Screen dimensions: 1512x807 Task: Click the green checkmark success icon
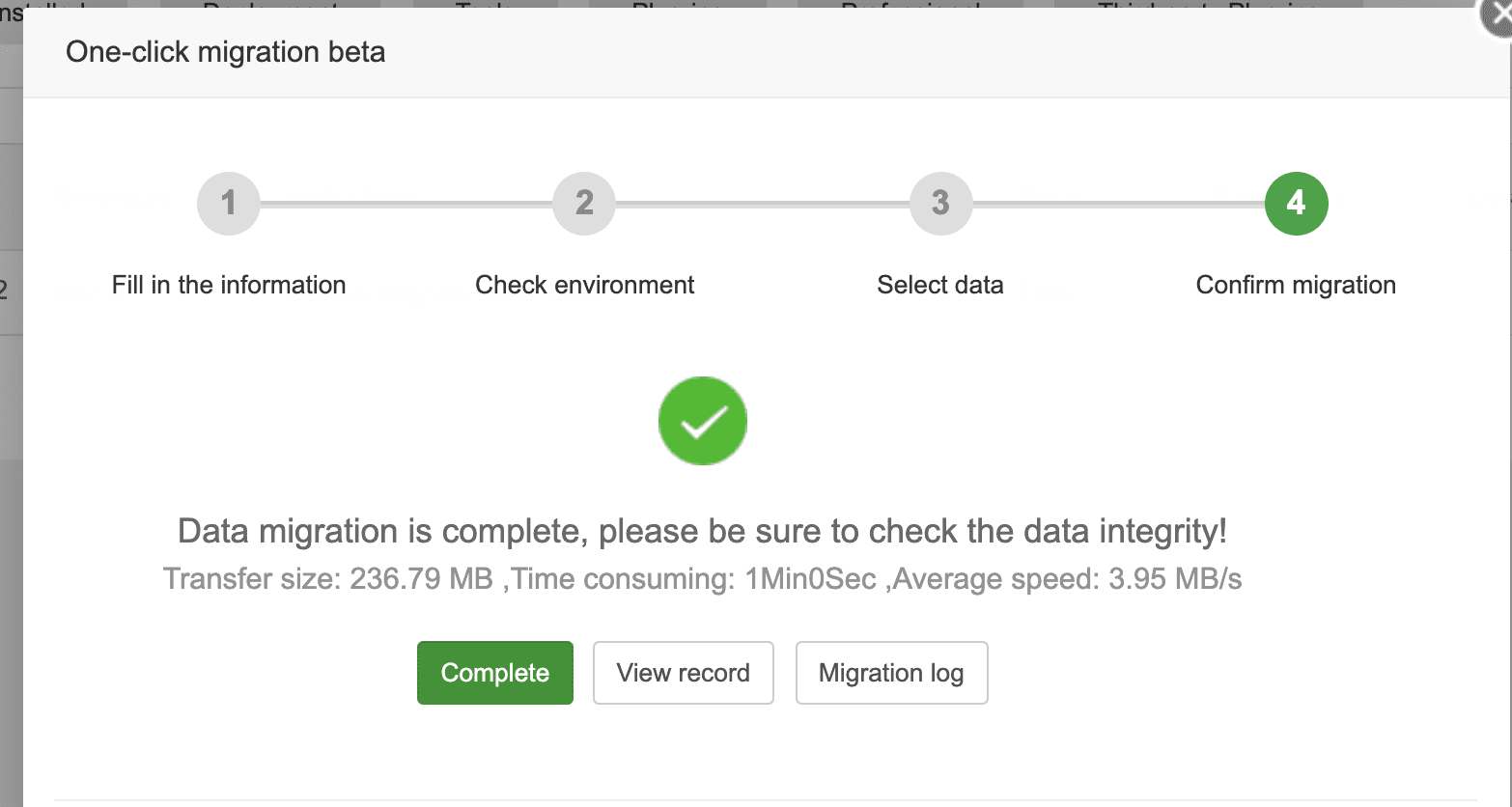pos(702,420)
